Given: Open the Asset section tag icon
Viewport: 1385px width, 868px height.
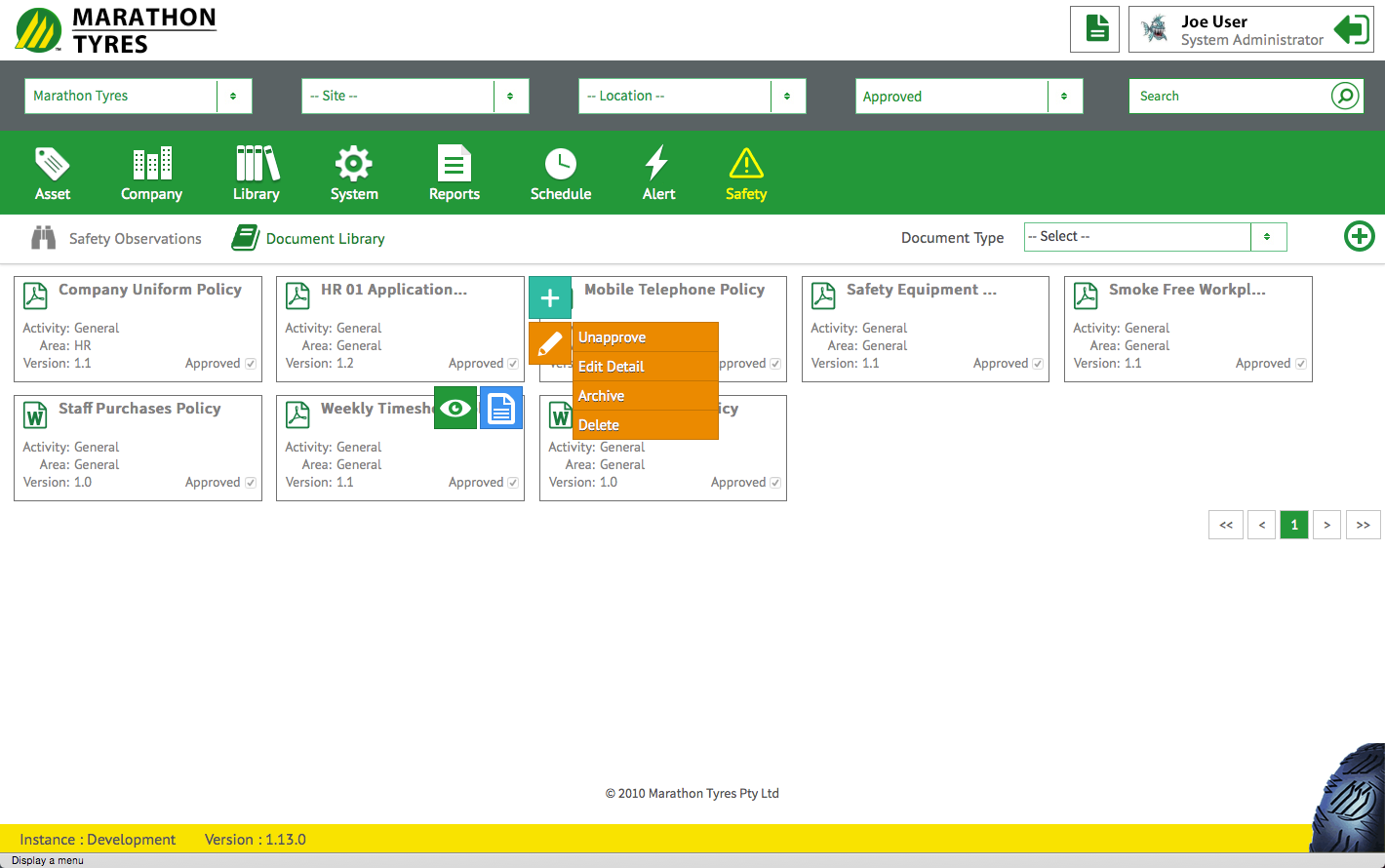Looking at the screenshot, I should [x=52, y=164].
